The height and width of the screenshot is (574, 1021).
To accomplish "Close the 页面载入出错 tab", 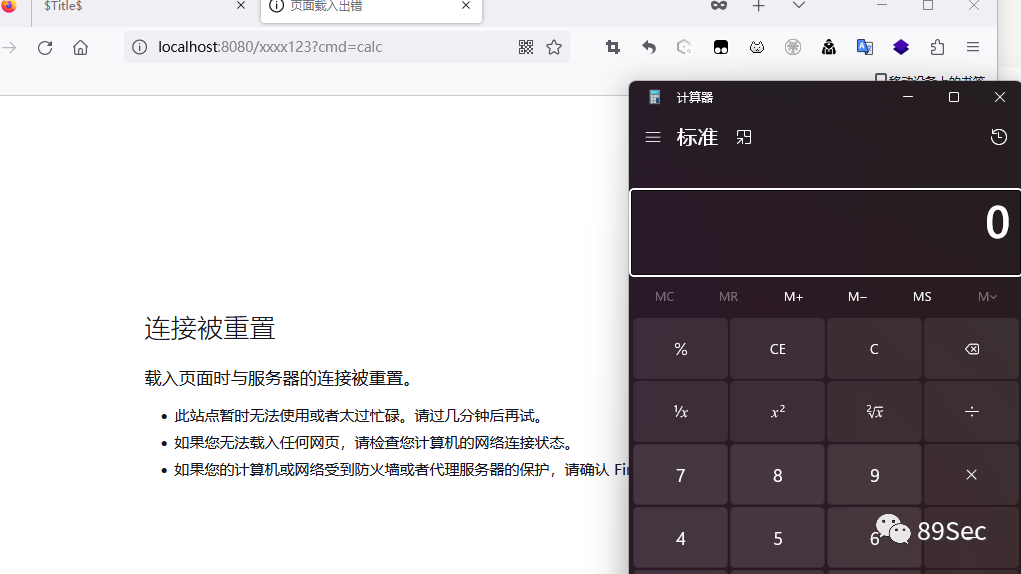I will tap(466, 5).
